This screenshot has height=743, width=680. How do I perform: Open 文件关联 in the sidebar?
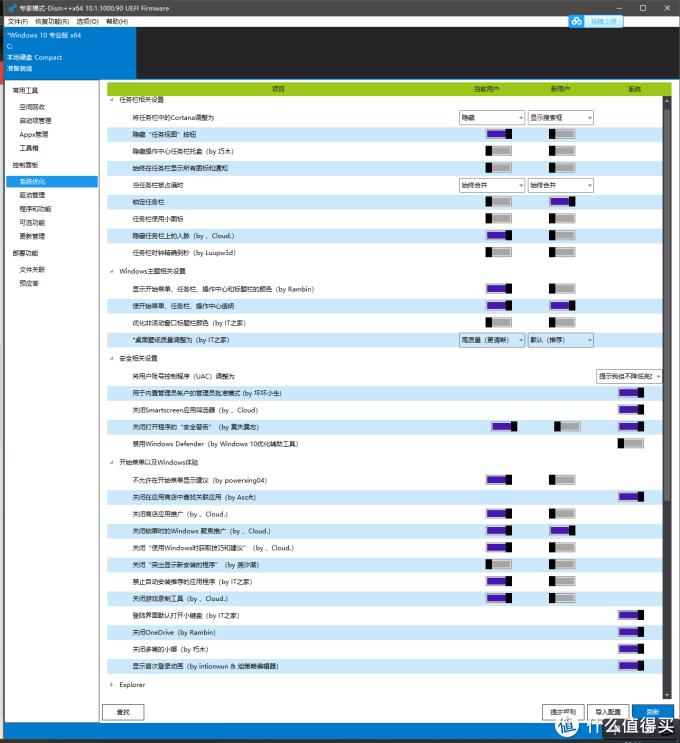(x=32, y=270)
